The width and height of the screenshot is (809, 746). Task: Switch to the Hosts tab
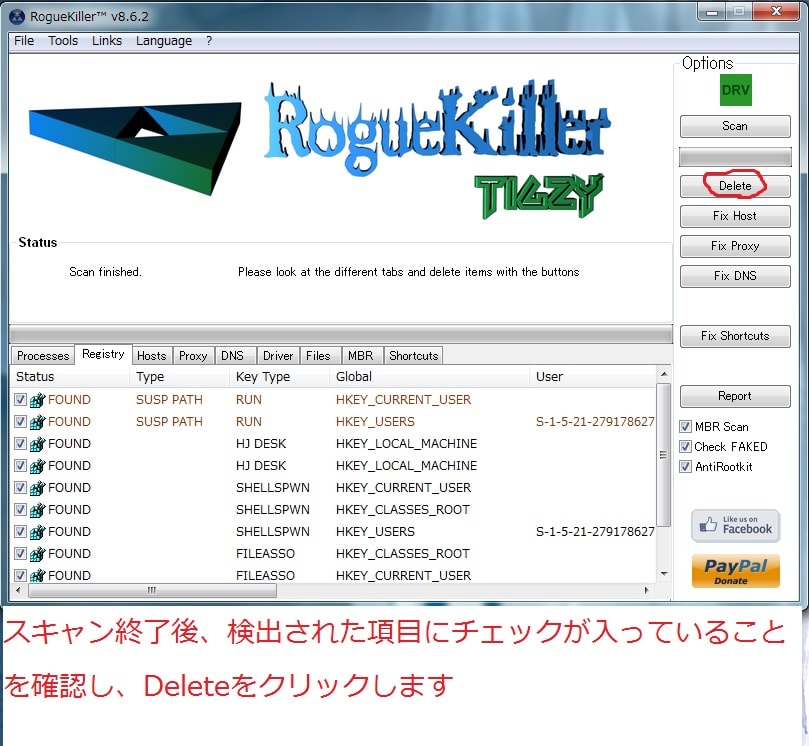click(152, 356)
